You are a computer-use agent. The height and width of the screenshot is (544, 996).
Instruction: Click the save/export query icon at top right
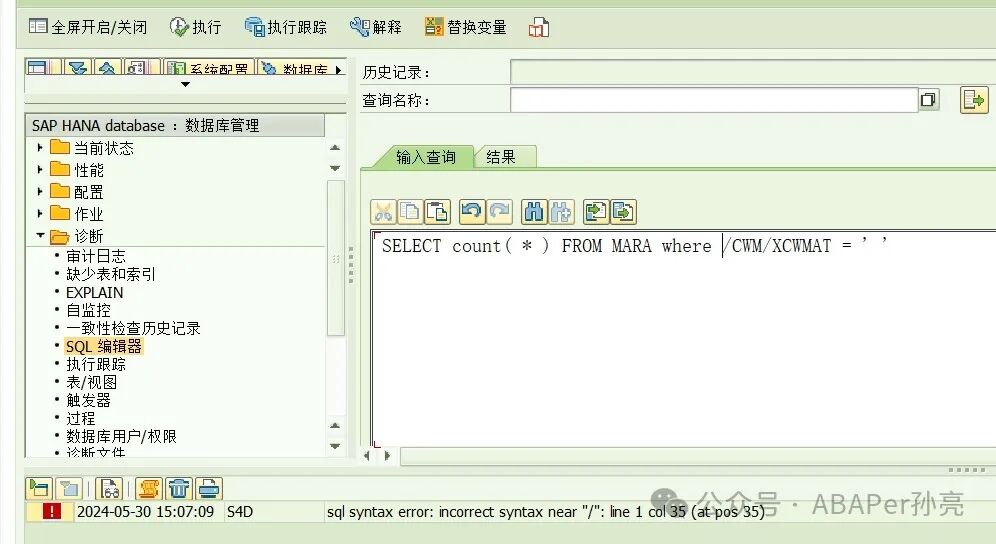tap(974, 100)
